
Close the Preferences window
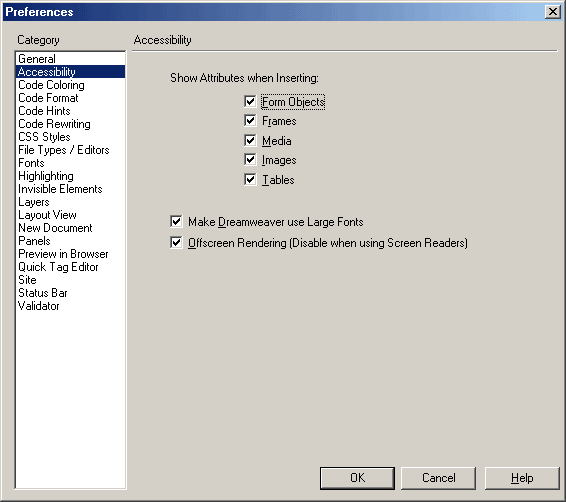pyautogui.click(x=553, y=12)
